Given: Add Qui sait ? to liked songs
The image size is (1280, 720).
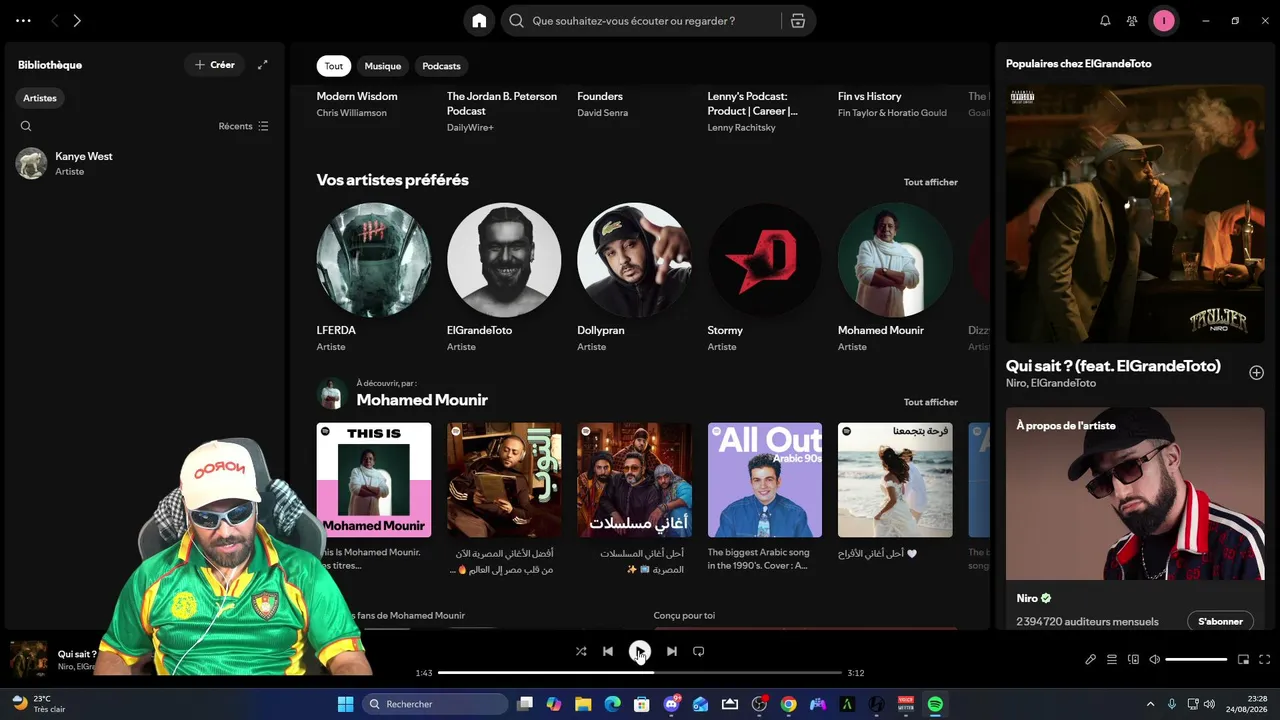Looking at the screenshot, I should (1257, 372).
